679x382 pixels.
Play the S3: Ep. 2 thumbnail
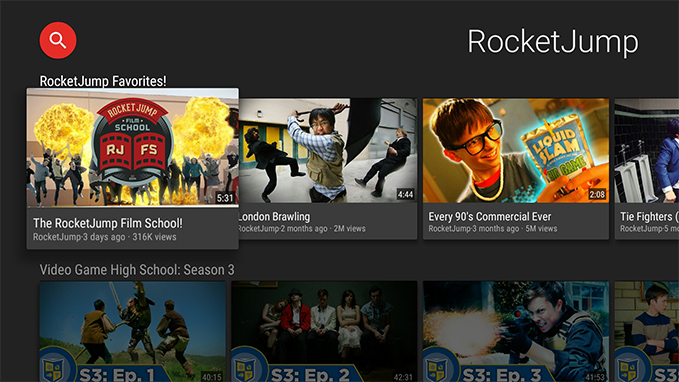(324, 332)
